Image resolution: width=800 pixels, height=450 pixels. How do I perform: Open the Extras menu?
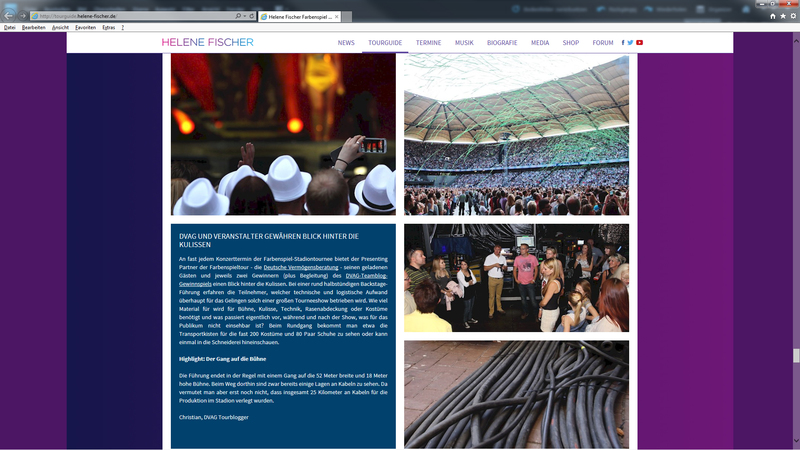click(x=108, y=27)
